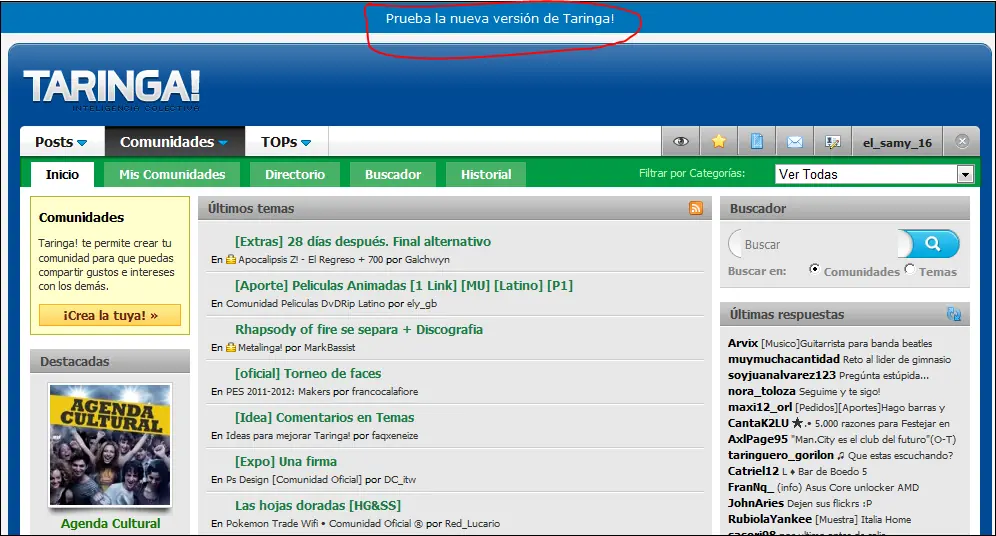This screenshot has width=996, height=536.
Task: Open topic Peliculas Animadas 1 Link
Action: point(404,285)
